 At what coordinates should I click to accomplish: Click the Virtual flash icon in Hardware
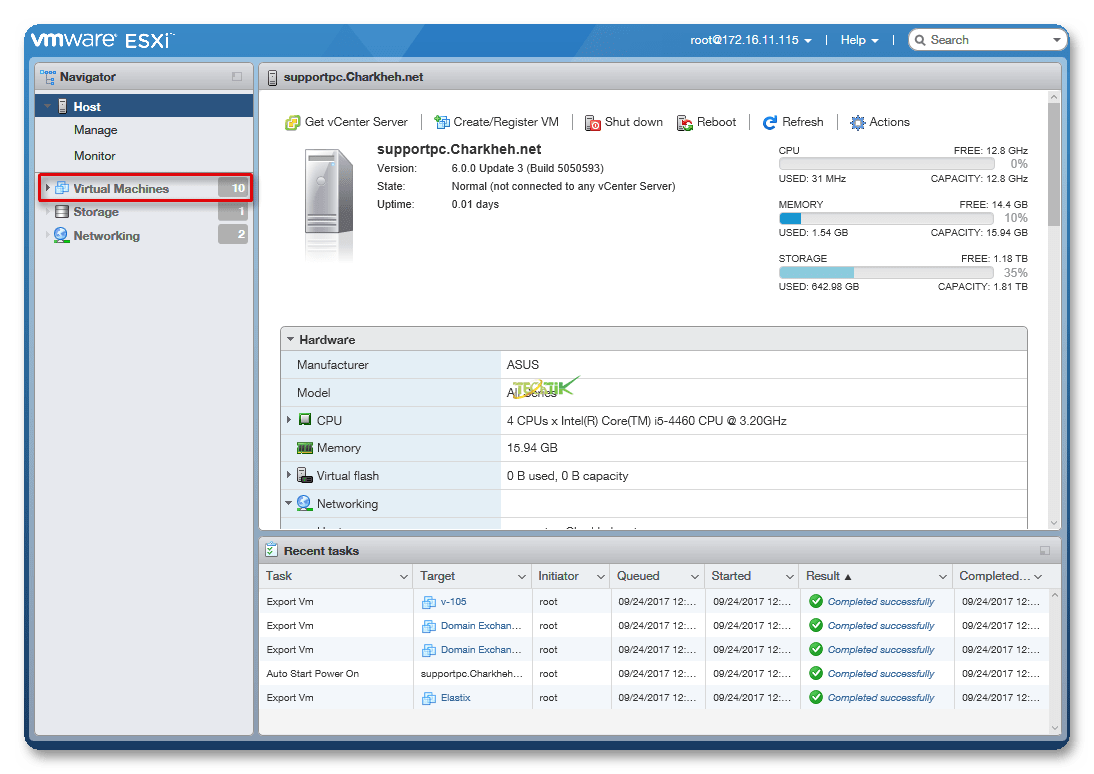pos(304,475)
